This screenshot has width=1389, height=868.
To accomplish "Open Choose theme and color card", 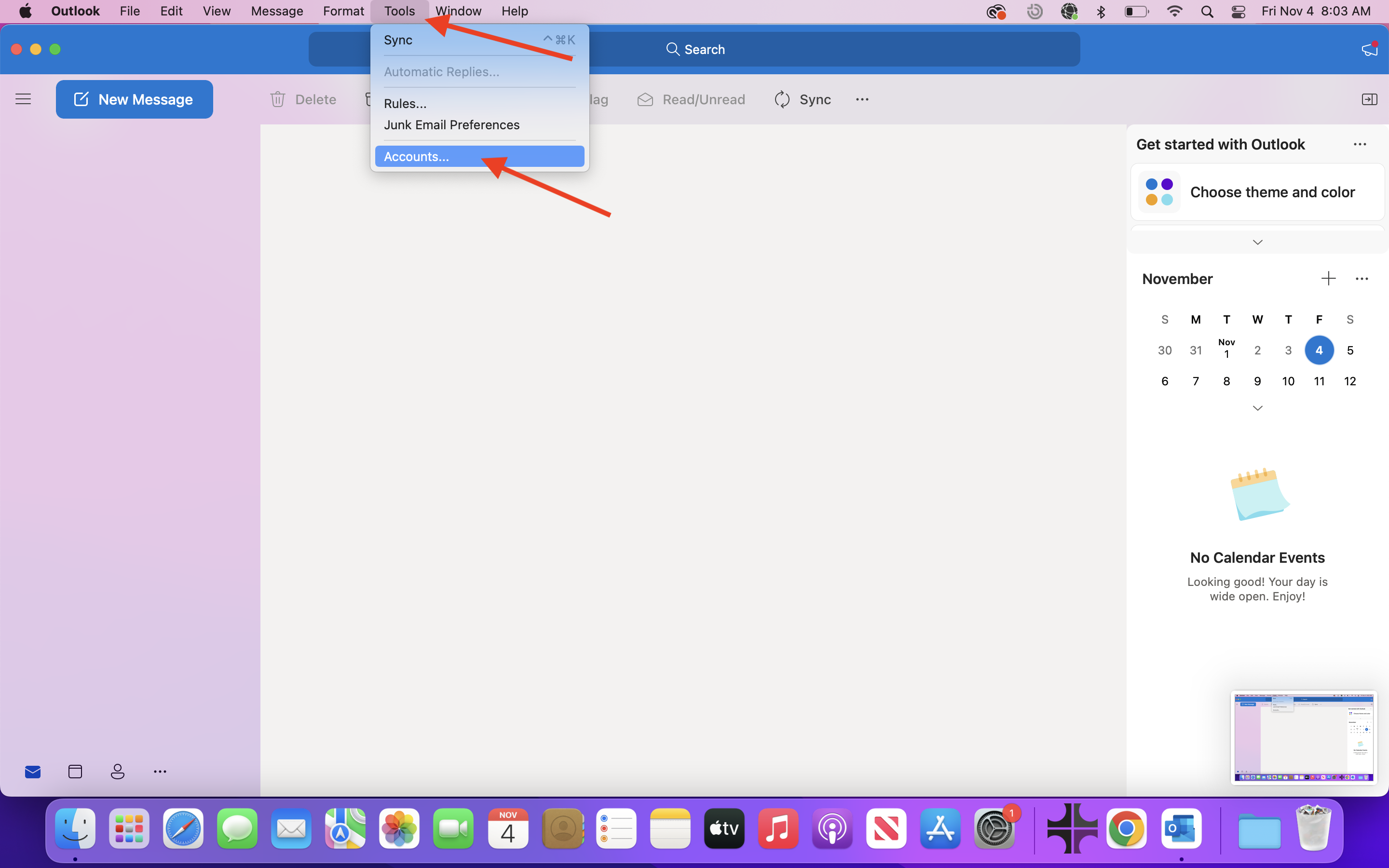I will pos(1257,192).
